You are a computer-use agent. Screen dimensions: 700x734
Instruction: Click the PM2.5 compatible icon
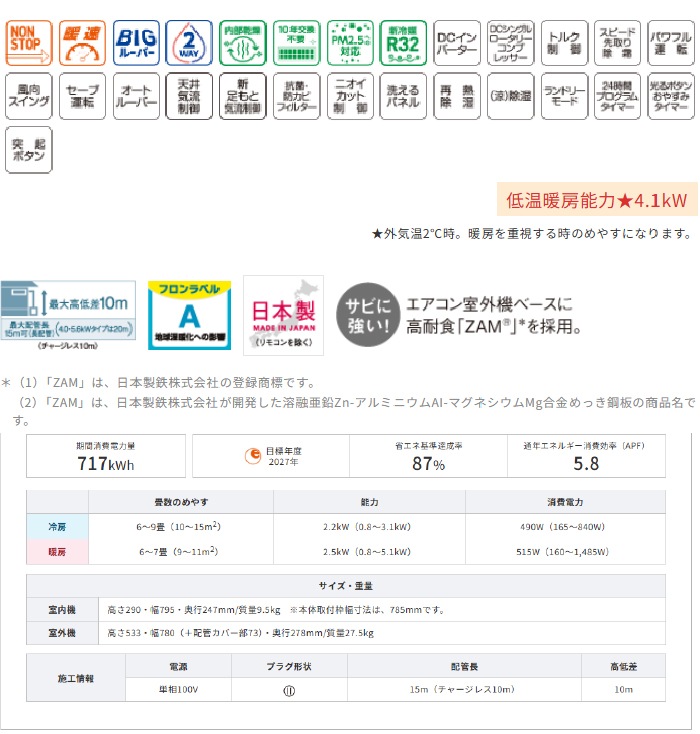pos(349,43)
